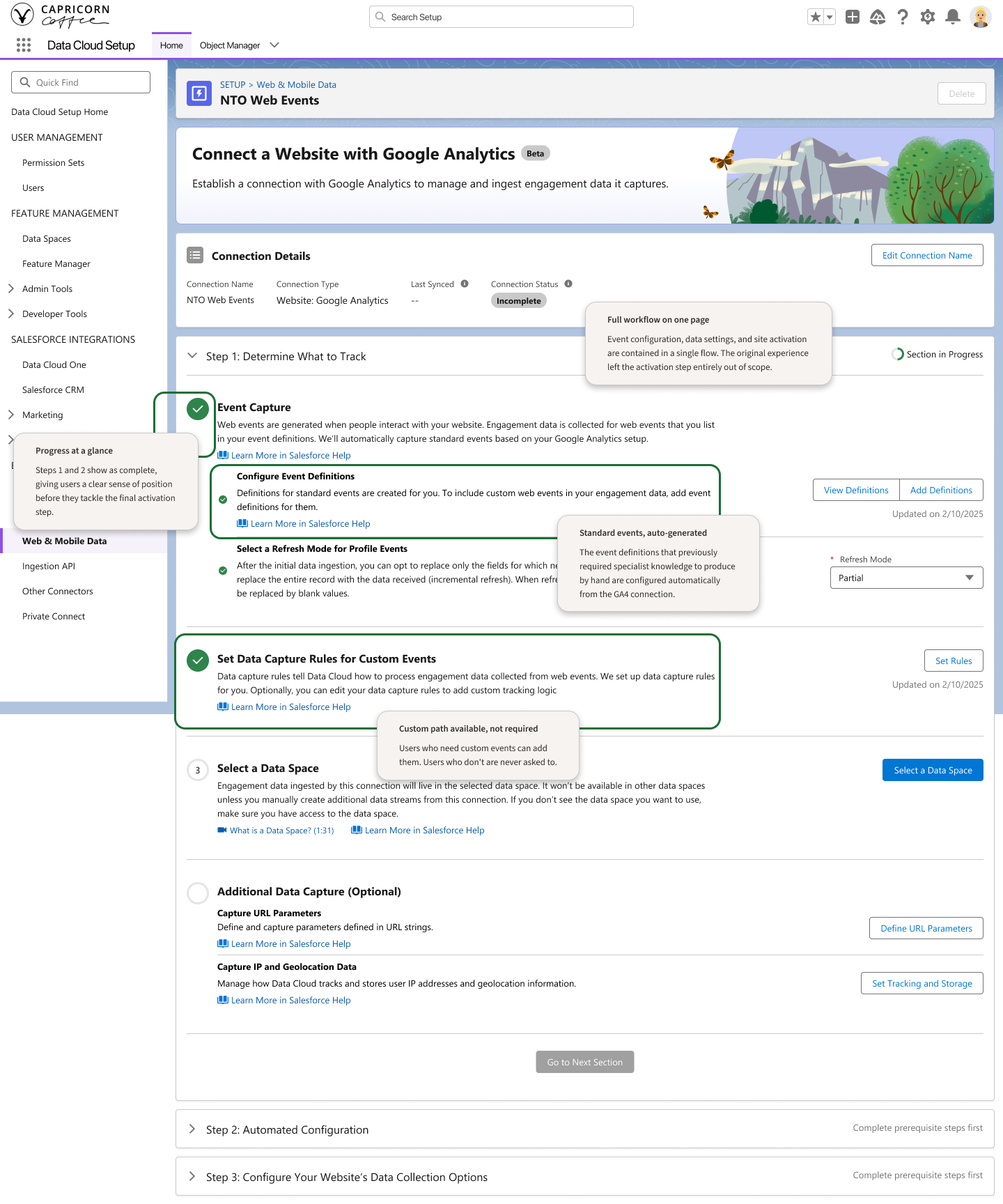The height and width of the screenshot is (1204, 1003).
Task: Click the Additional Data Capture empty circle
Action: click(198, 893)
